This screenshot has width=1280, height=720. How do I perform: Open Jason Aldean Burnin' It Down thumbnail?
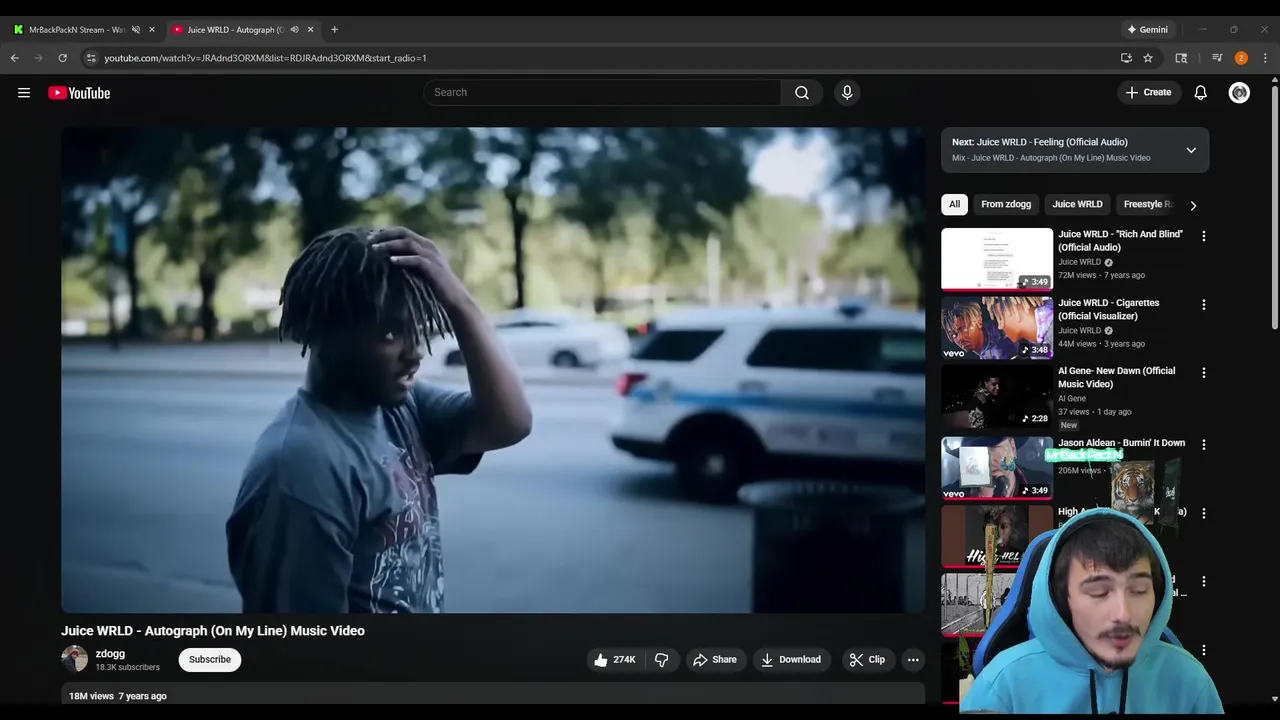click(997, 468)
